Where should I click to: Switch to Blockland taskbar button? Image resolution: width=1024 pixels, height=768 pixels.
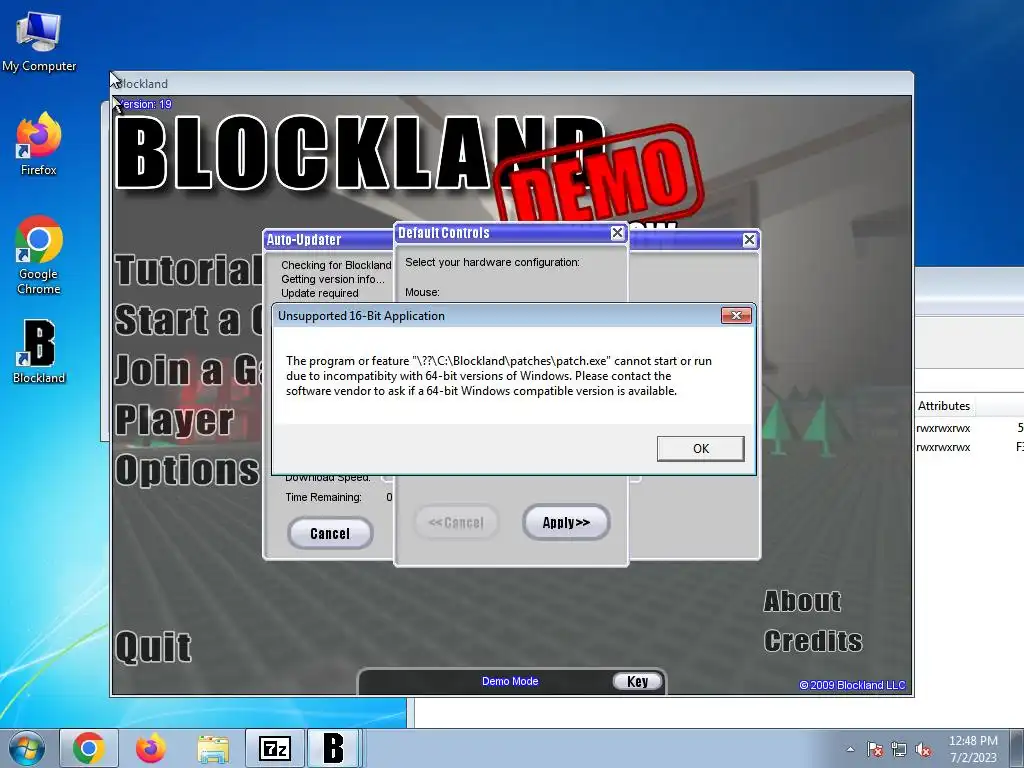(x=334, y=748)
